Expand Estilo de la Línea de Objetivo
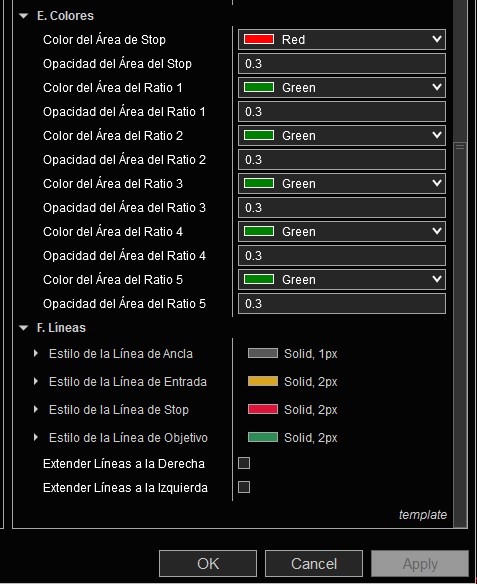 click(36, 437)
